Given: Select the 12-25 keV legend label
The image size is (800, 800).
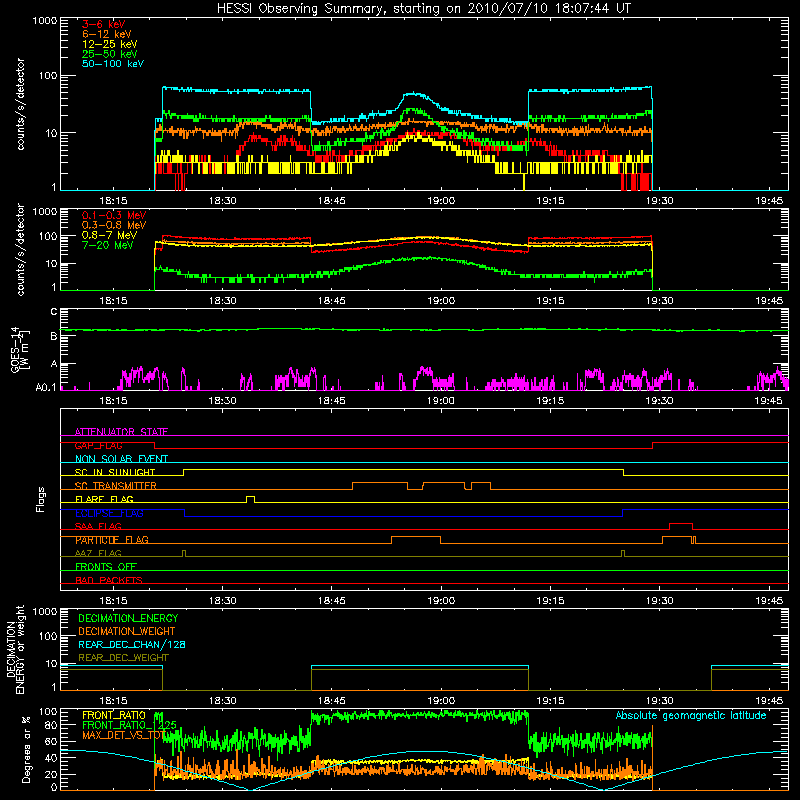Looking at the screenshot, I should (110, 44).
